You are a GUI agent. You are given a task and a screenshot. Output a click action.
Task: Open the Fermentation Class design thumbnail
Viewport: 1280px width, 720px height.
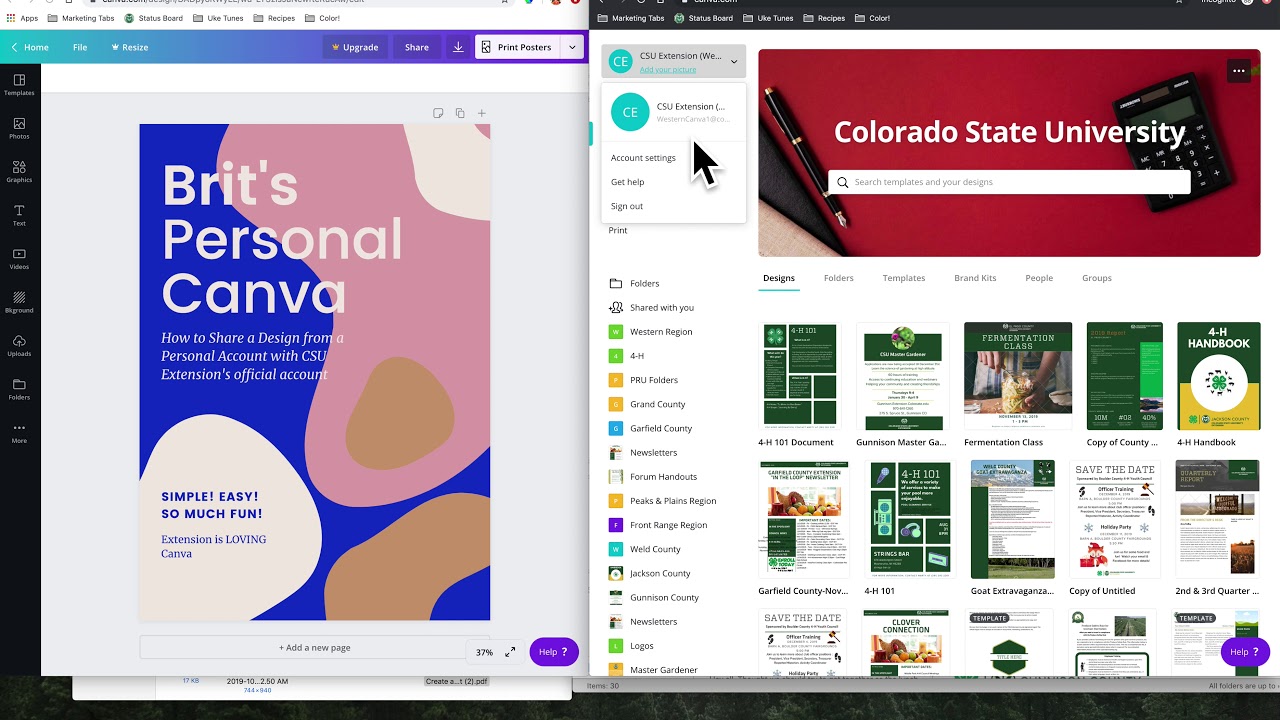(1018, 376)
